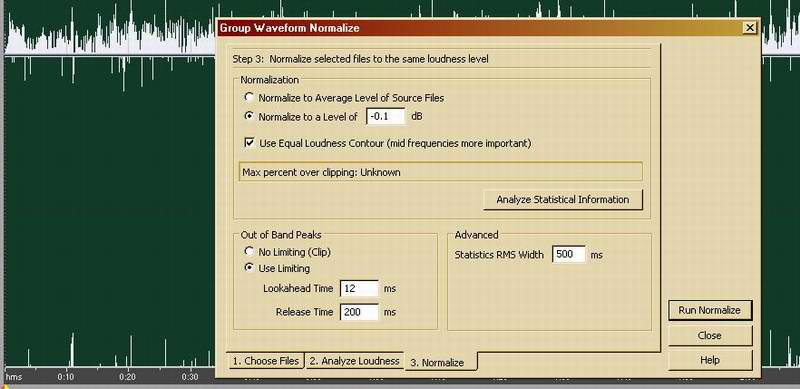This screenshot has width=800, height=389.
Task: Click the 0:20 mark on timeline ruler
Action: click(128, 377)
